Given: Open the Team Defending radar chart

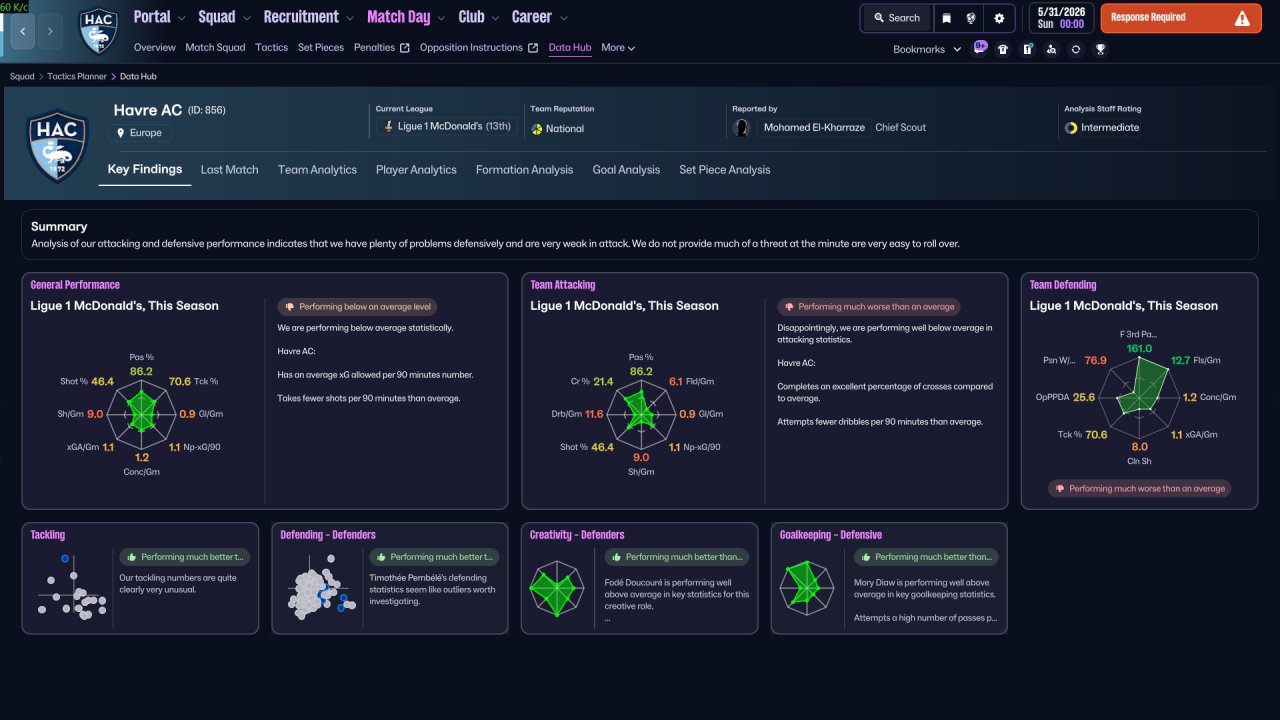Looking at the screenshot, I should point(1140,397).
